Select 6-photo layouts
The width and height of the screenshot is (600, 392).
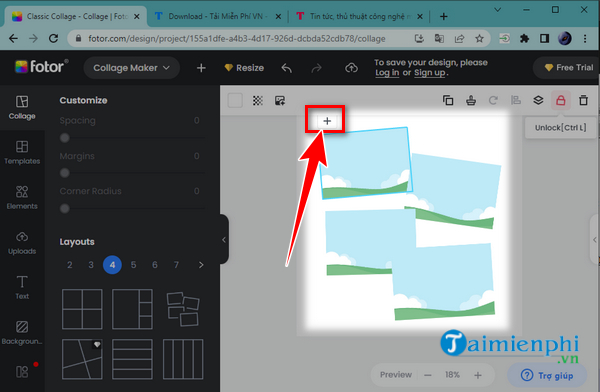tap(155, 265)
